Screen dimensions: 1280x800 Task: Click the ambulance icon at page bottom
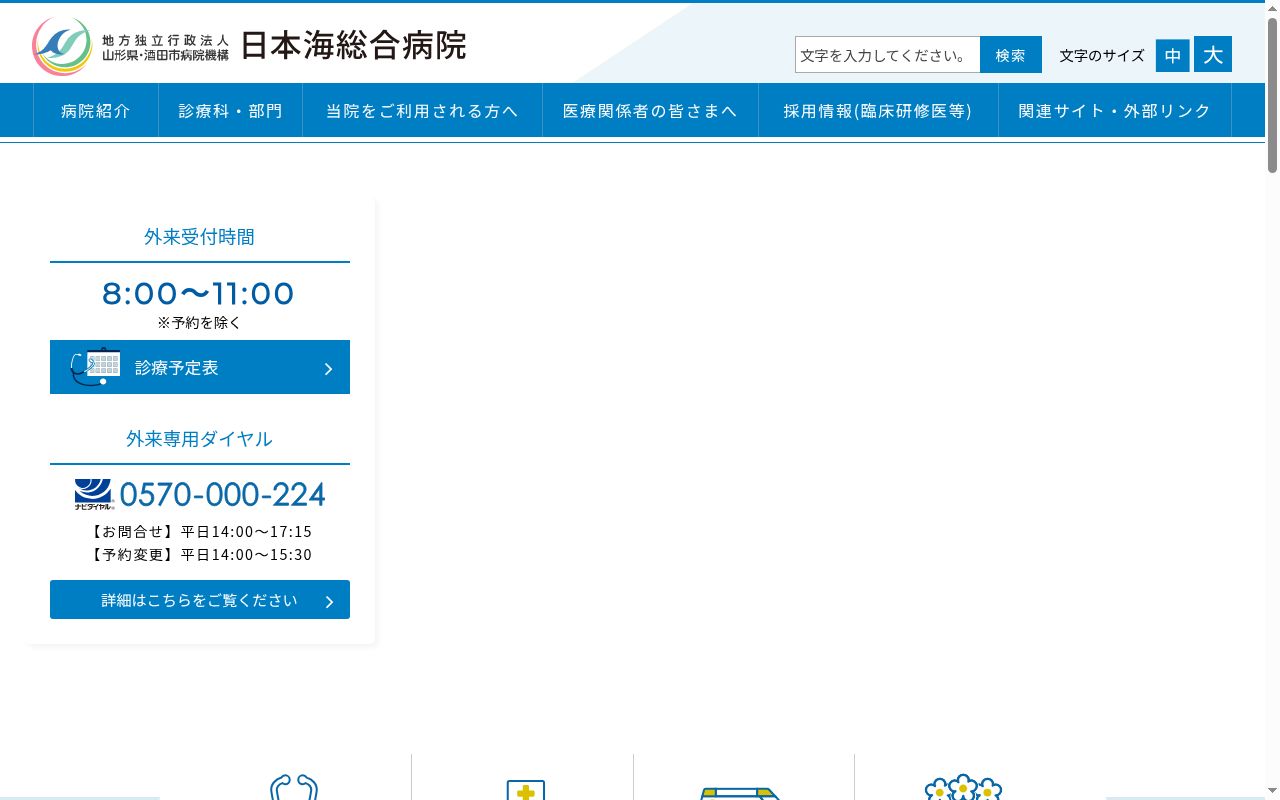740,793
